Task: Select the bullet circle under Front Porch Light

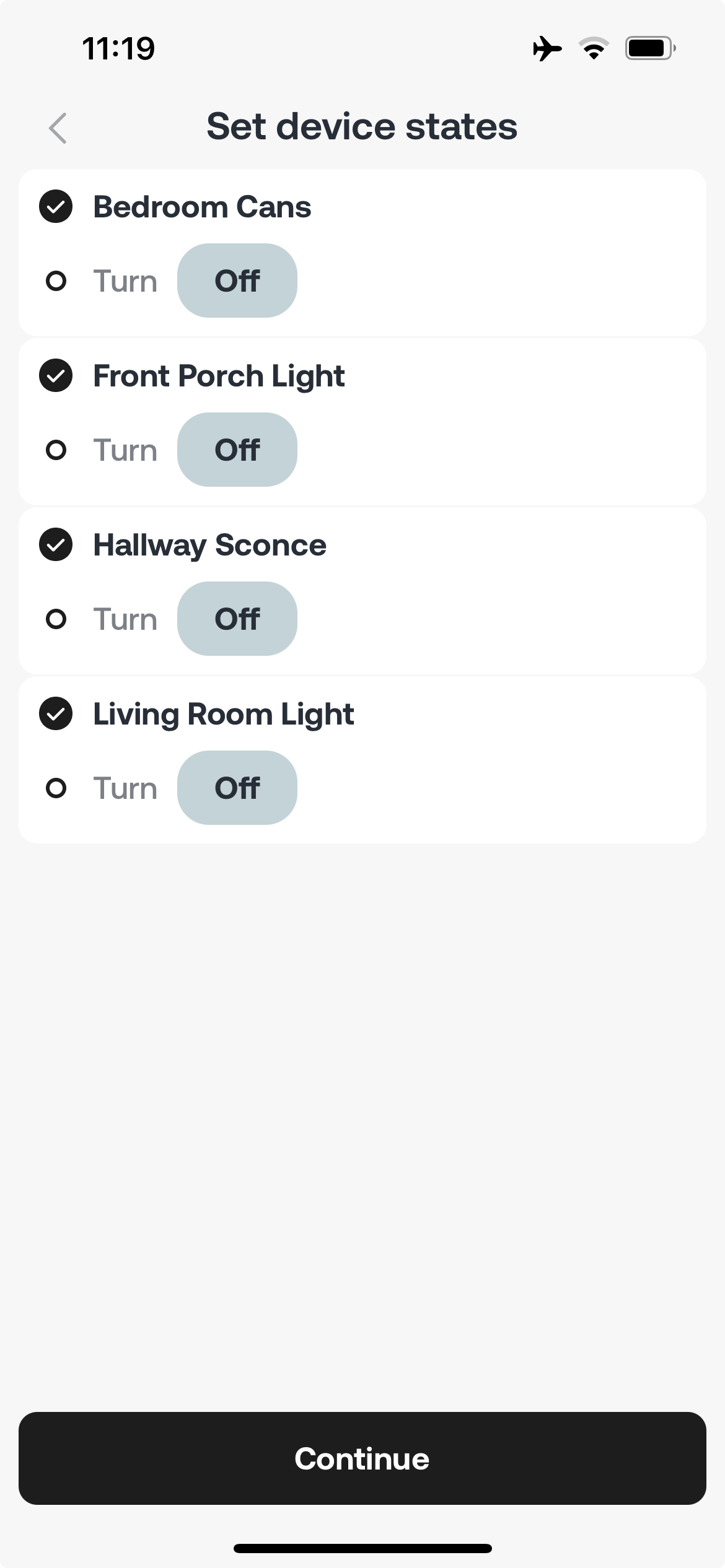Action: (56, 450)
